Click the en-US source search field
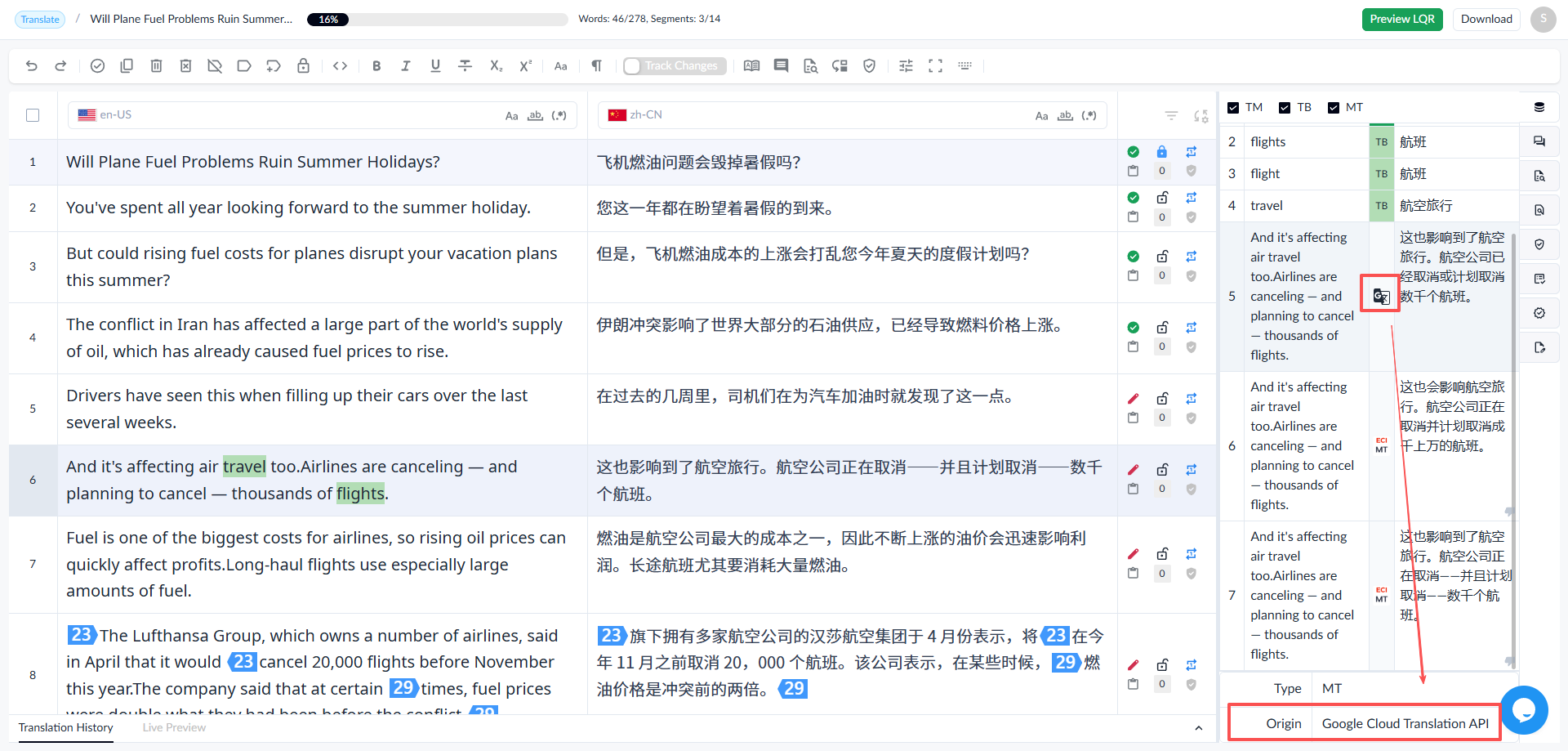Screen dimensions: 1568x751 (x=323, y=115)
